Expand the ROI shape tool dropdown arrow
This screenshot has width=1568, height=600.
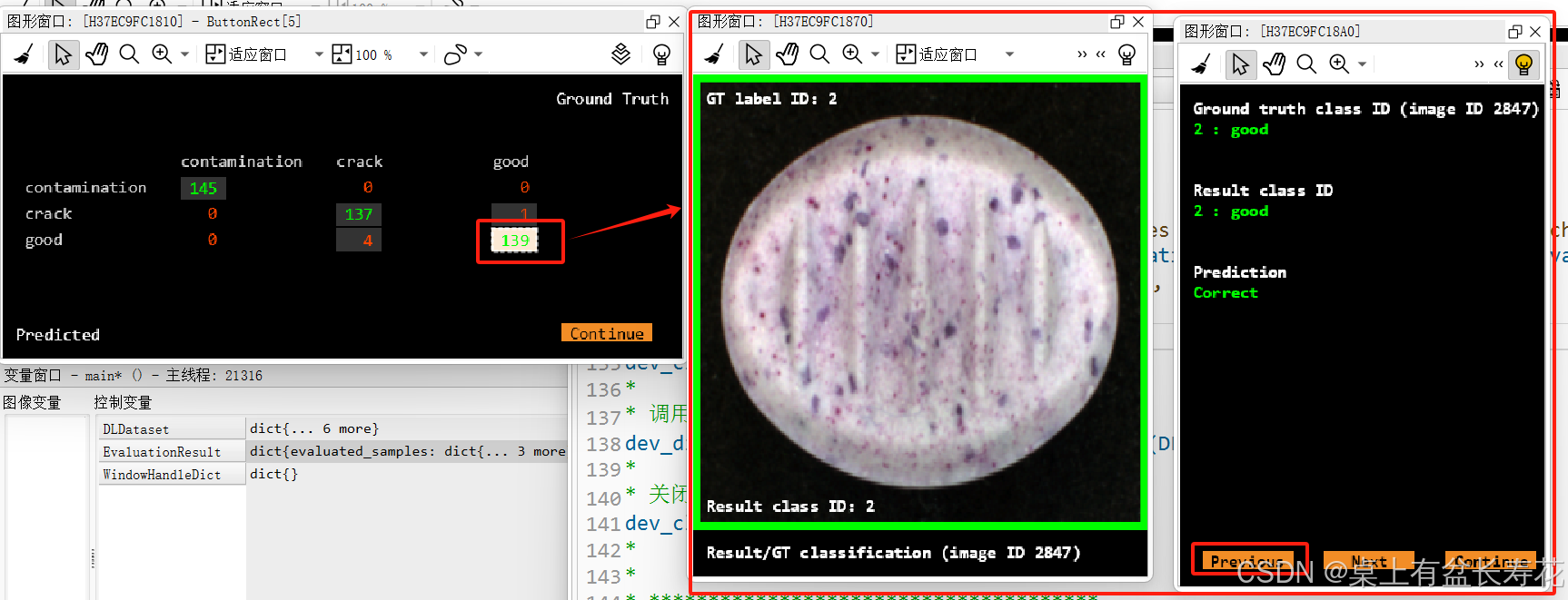click(479, 54)
